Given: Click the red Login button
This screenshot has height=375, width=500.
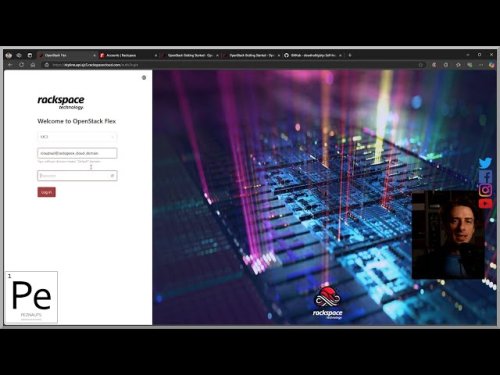Looking at the screenshot, I should tap(46, 192).
